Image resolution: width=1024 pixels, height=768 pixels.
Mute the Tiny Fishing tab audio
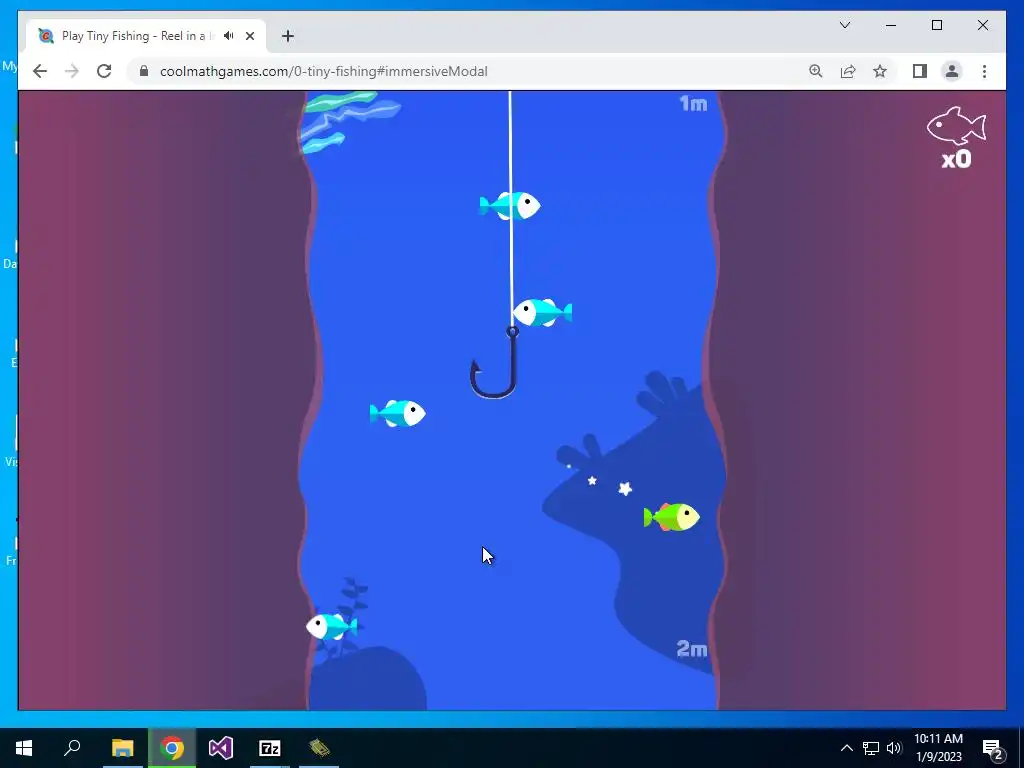point(229,36)
